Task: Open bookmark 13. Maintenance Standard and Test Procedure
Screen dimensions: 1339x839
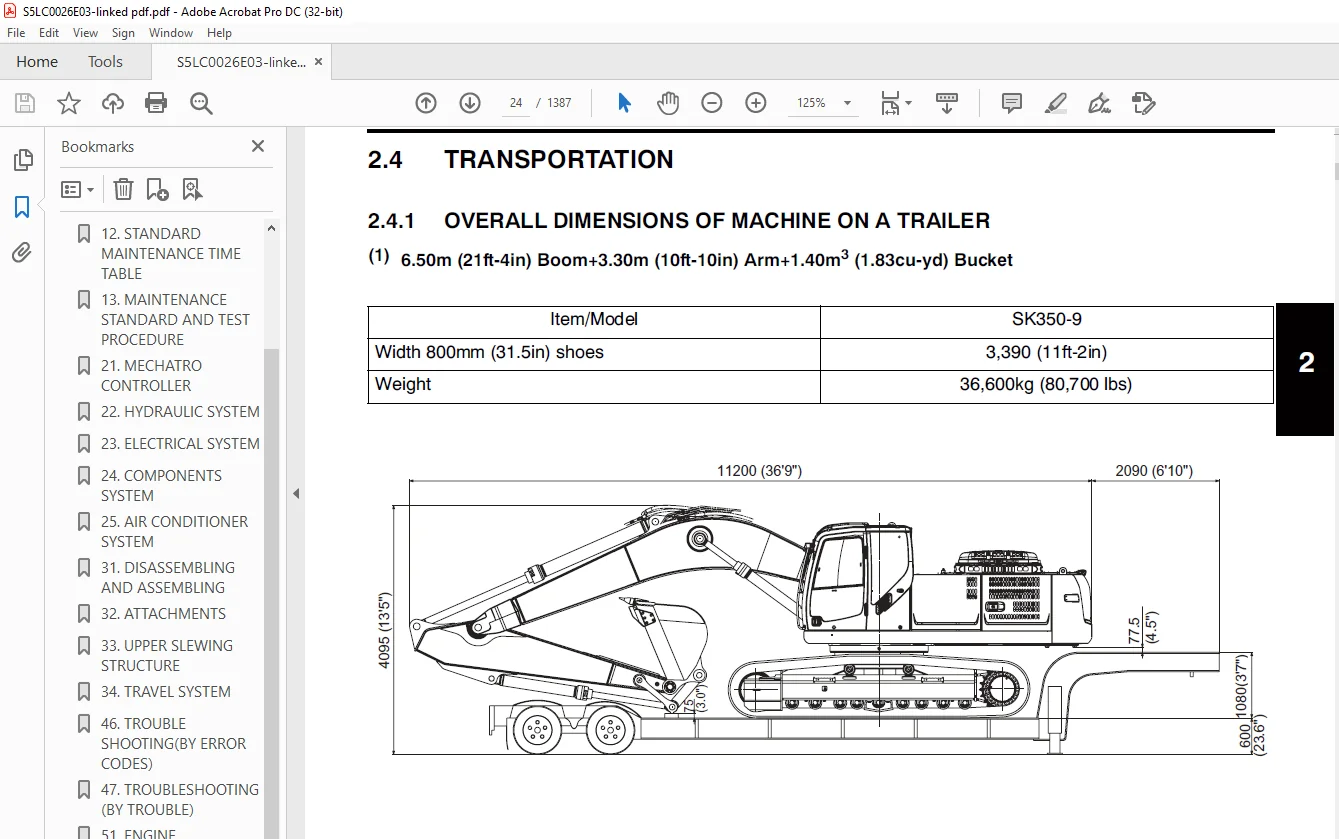Action: 175,319
